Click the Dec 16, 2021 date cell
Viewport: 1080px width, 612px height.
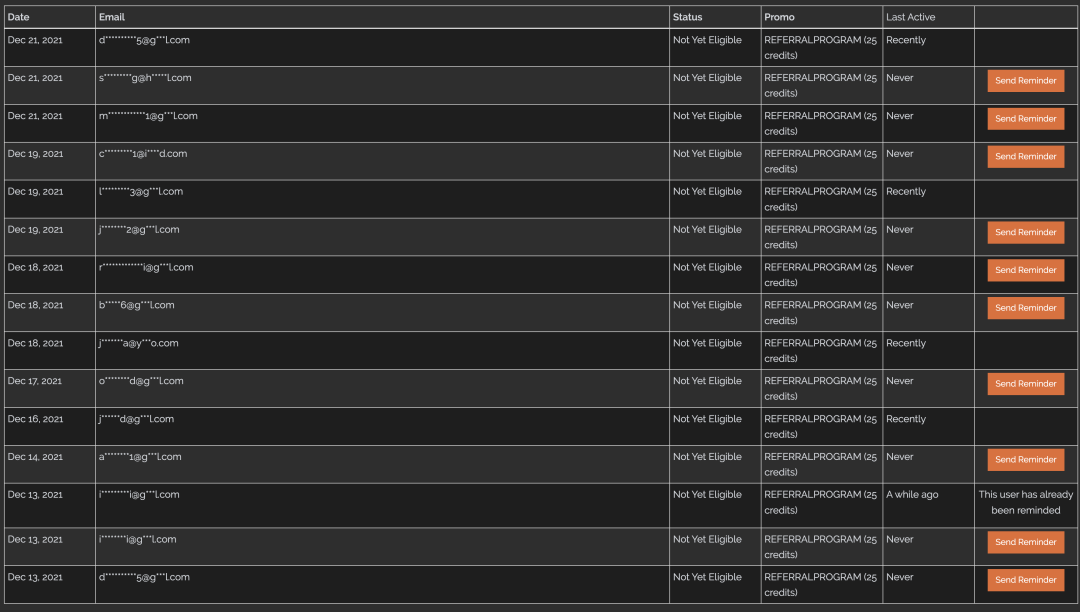tap(50, 426)
